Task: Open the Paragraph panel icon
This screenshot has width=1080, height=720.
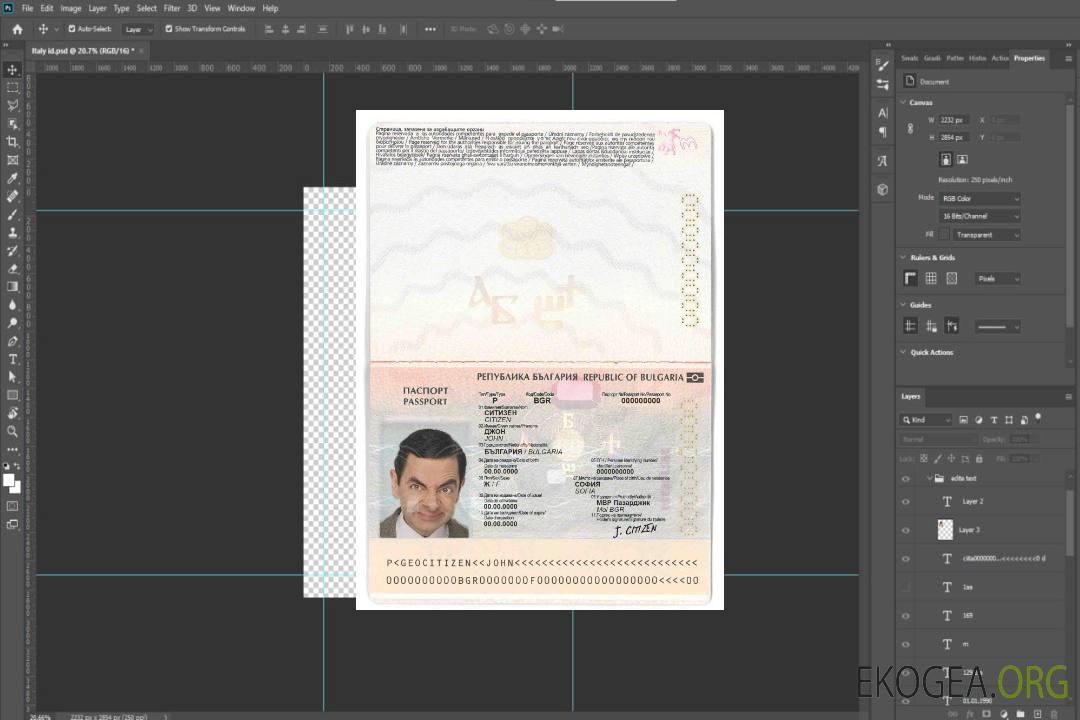Action: (x=882, y=132)
